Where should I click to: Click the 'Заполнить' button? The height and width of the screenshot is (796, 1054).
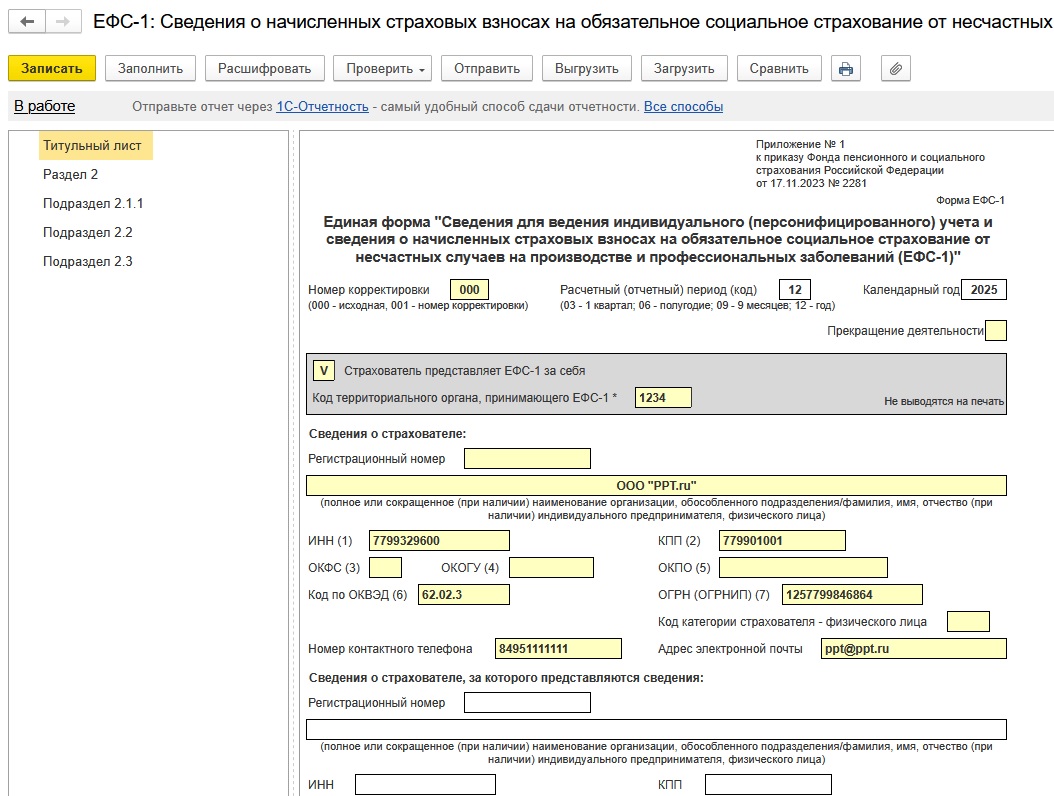150,69
